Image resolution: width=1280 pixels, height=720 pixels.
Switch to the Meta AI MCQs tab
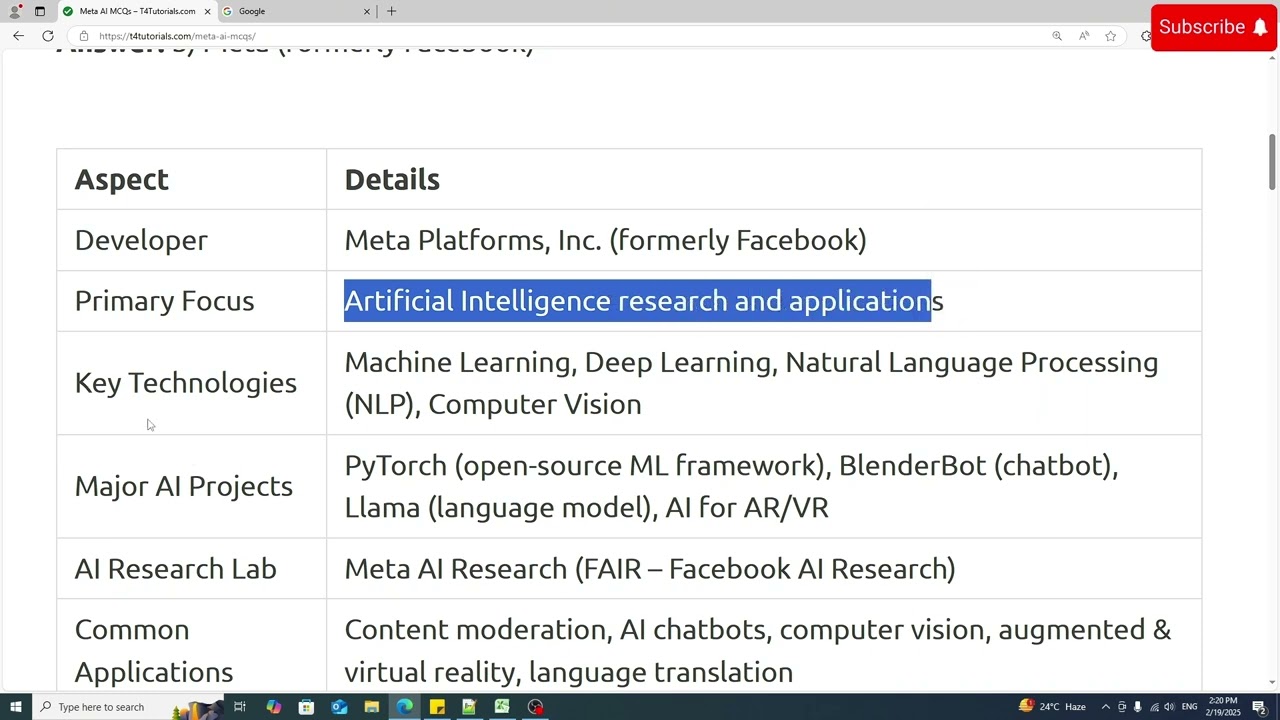pos(136,11)
